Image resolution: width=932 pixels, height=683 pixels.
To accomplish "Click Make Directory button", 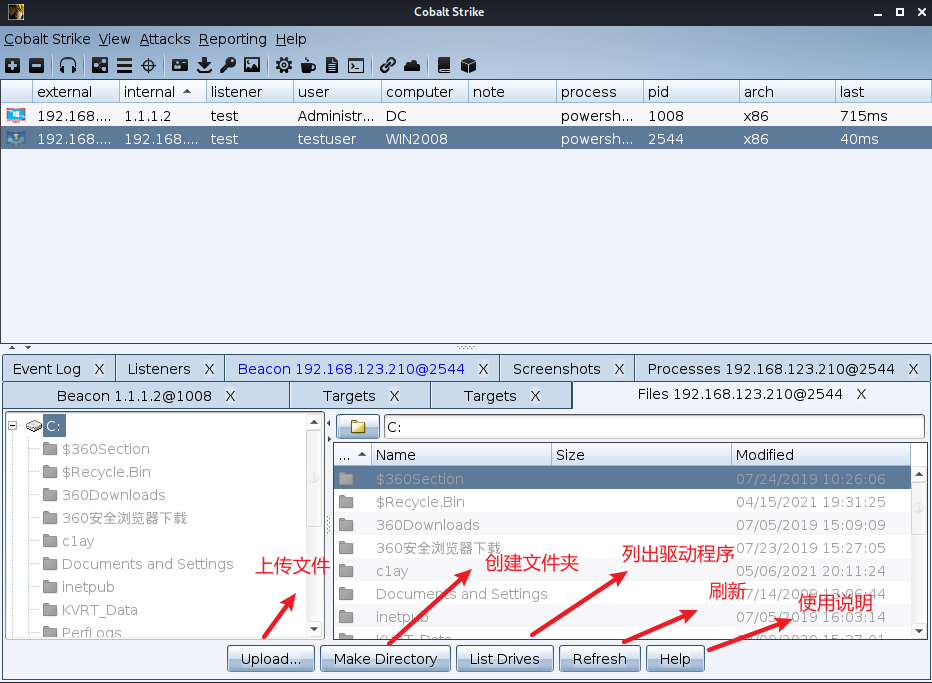I will pos(385,659).
